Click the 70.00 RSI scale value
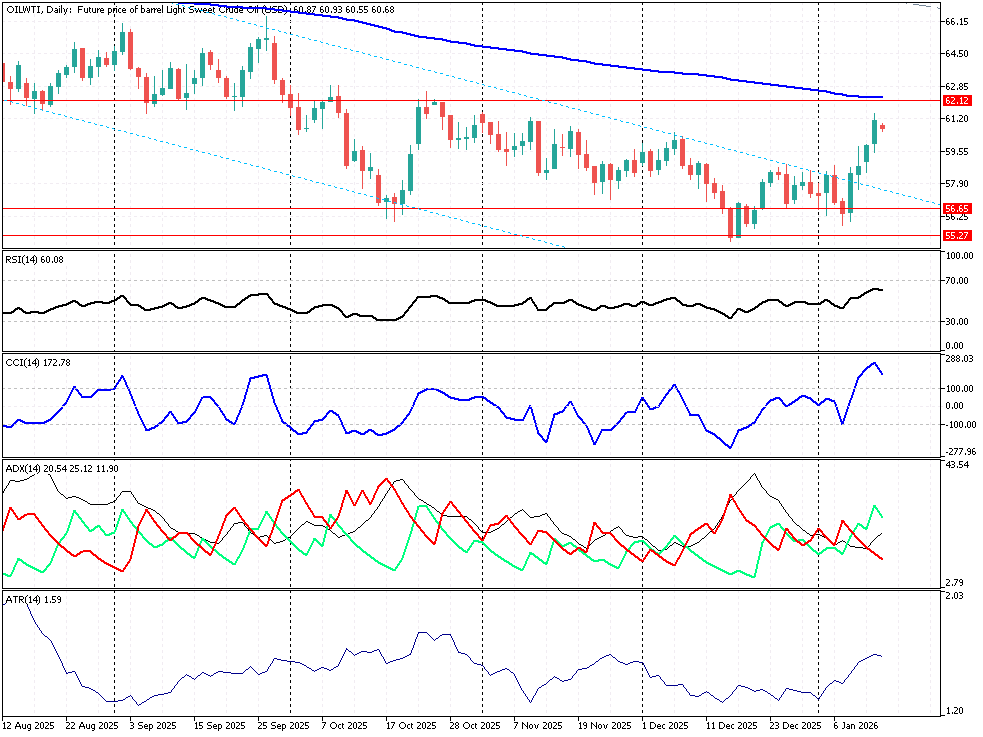The image size is (983, 737). tap(955, 280)
